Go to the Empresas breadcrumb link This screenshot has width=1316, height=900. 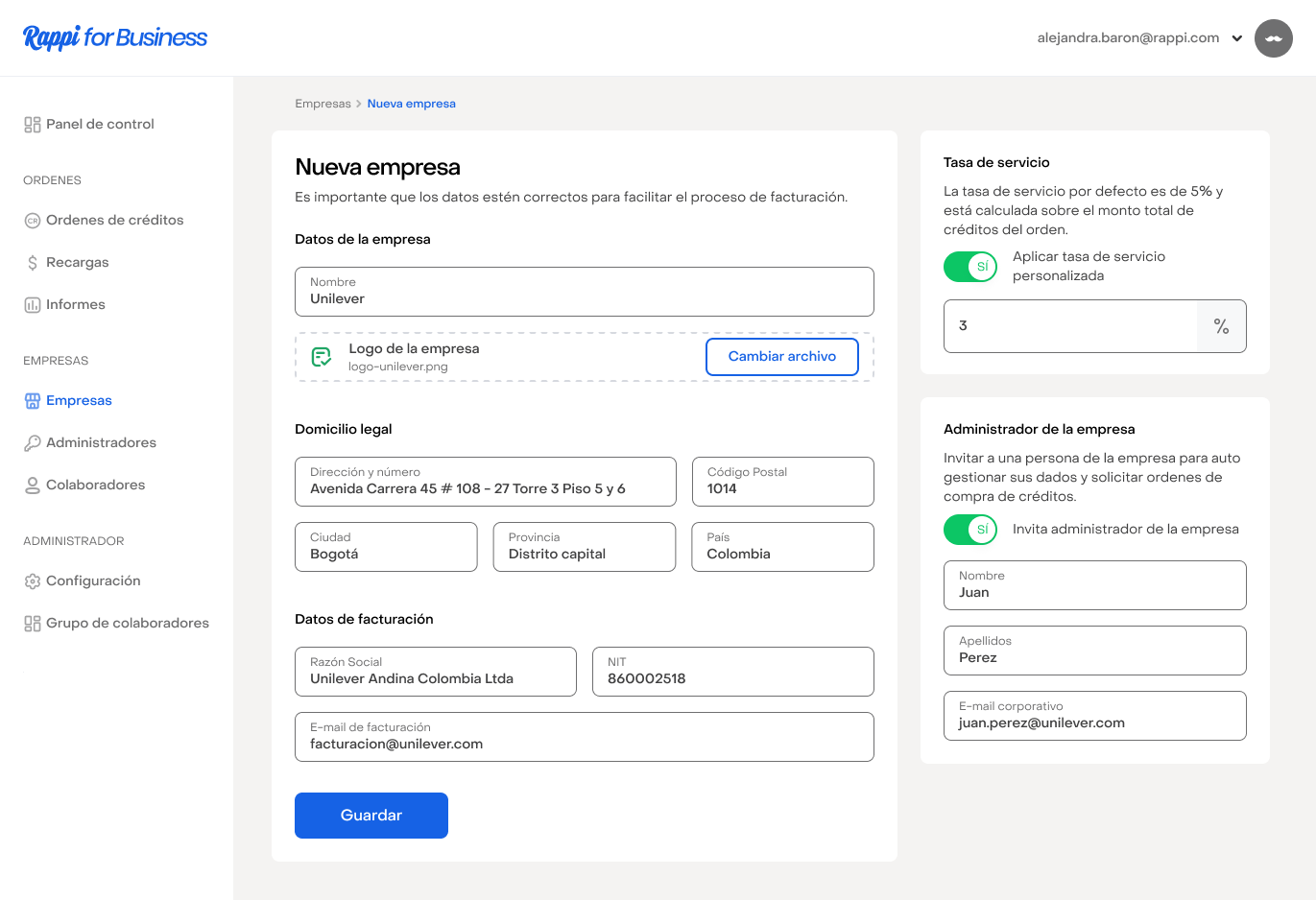[323, 104]
